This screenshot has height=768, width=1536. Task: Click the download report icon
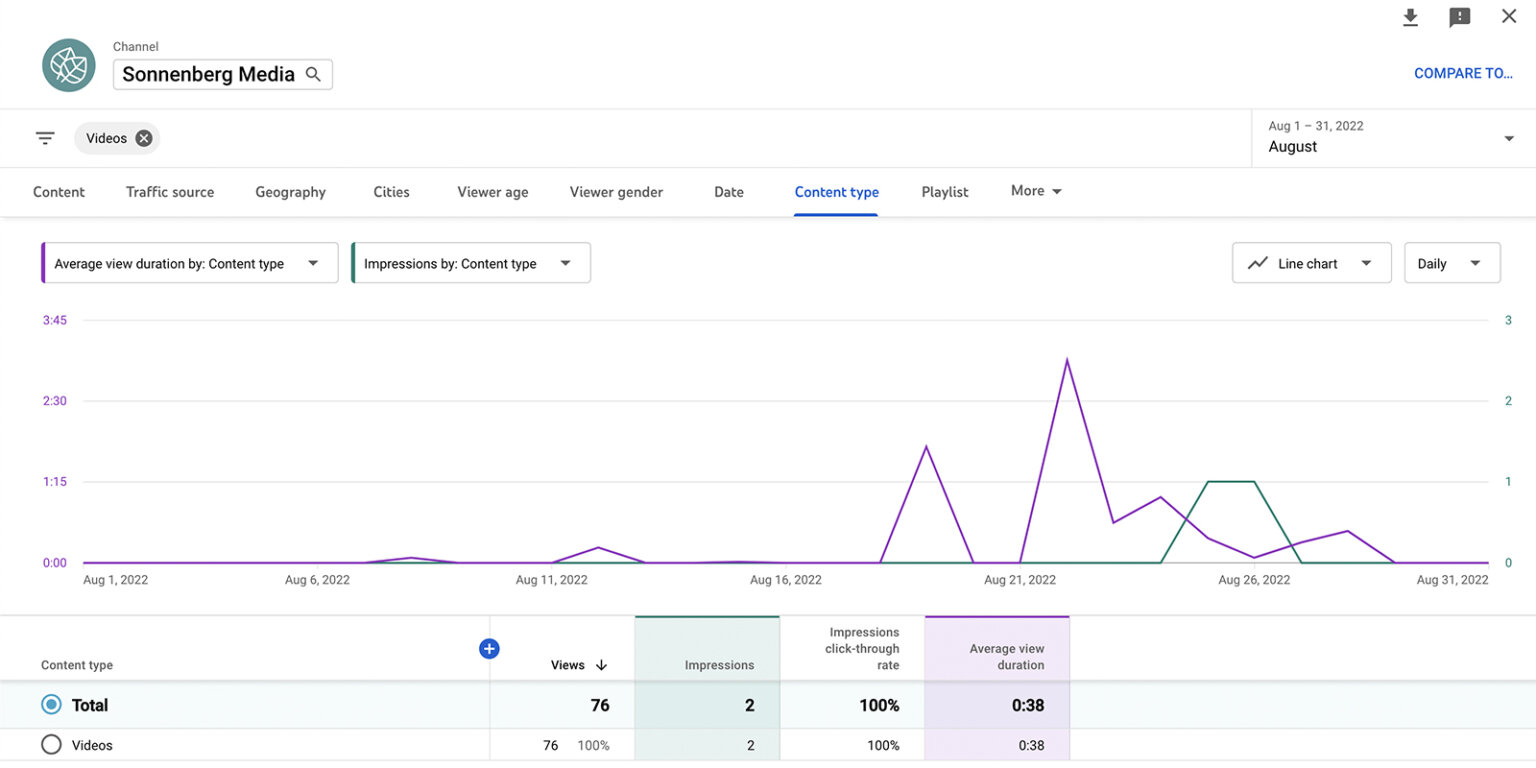click(1410, 17)
